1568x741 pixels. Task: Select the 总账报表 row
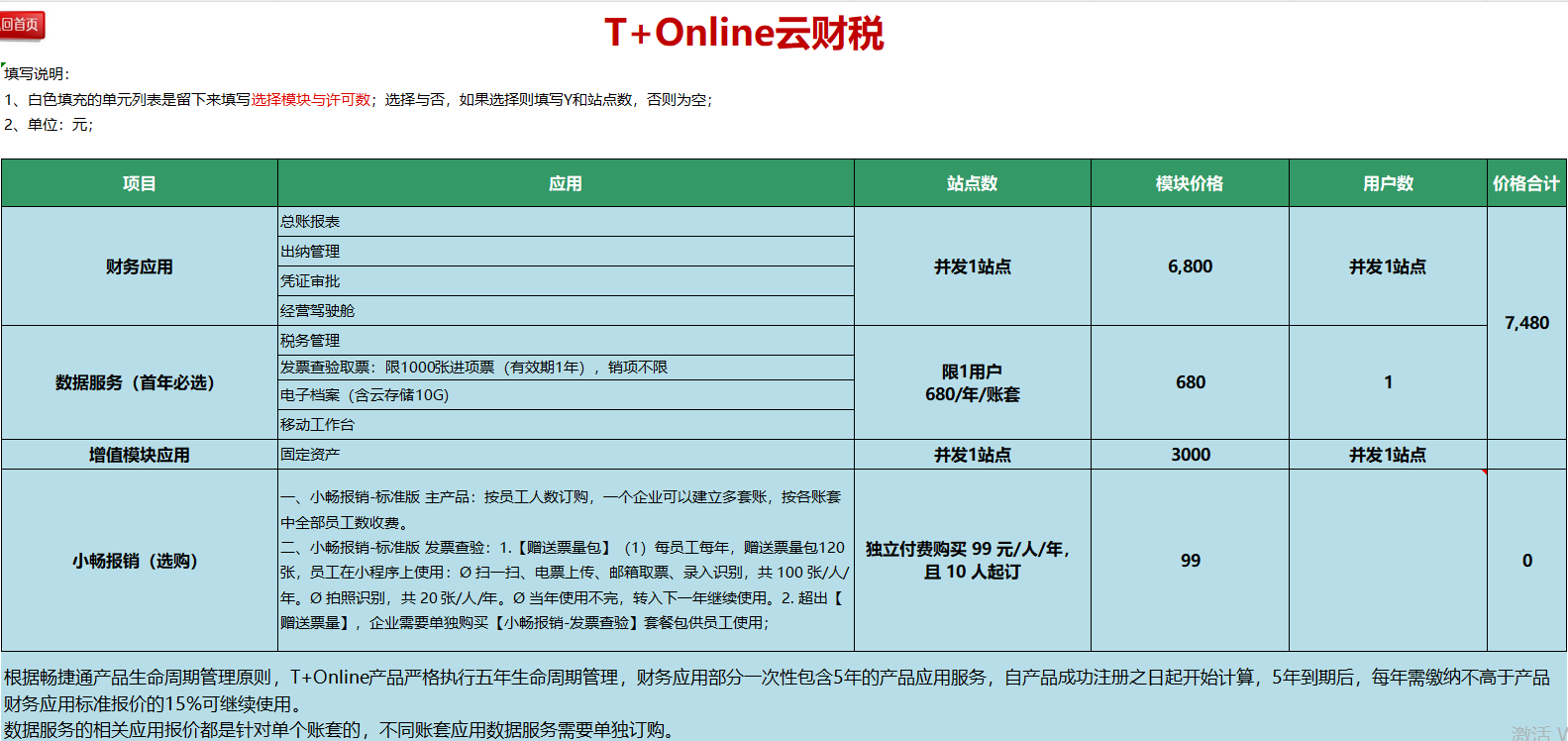click(566, 222)
